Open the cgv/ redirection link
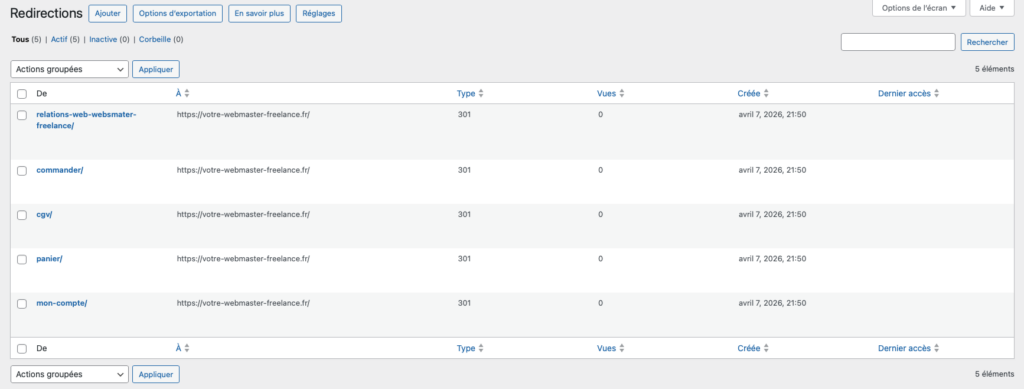 click(x=44, y=214)
